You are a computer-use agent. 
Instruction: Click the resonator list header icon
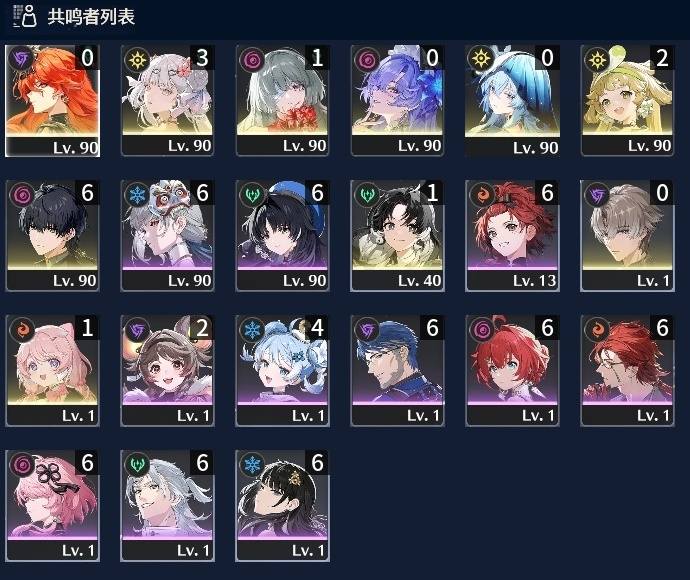pyautogui.click(x=24, y=16)
